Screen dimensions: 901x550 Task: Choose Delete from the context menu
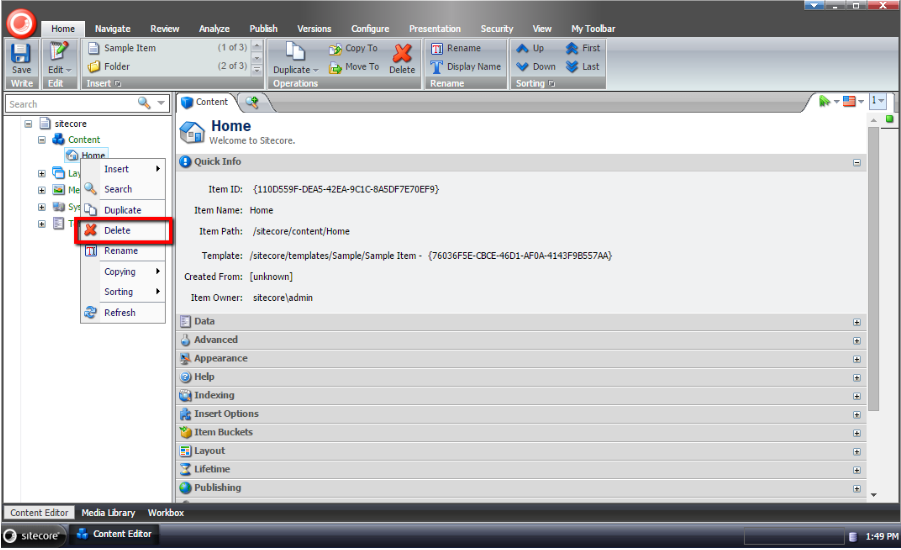pyautogui.click(x=123, y=230)
